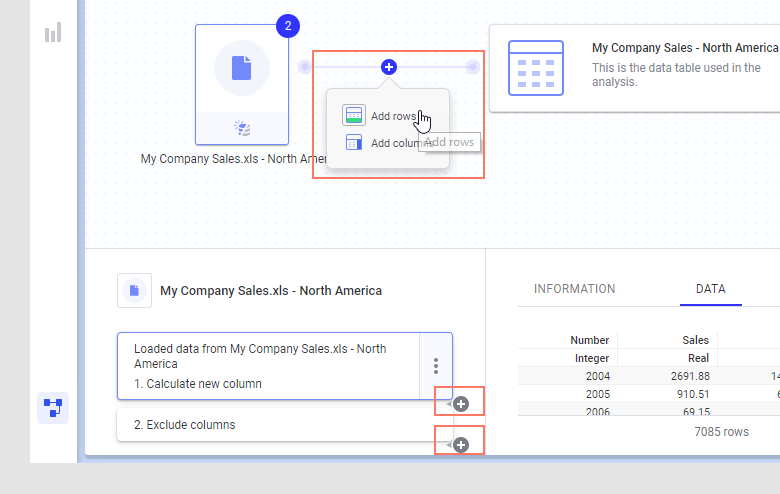Choose Add columns in popup menu

point(392,143)
